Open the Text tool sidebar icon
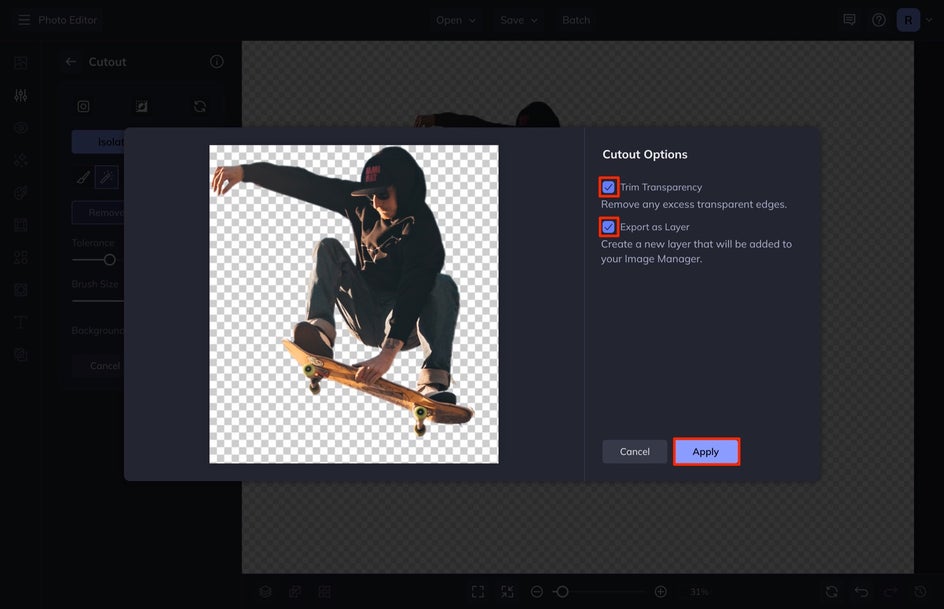 (x=21, y=322)
